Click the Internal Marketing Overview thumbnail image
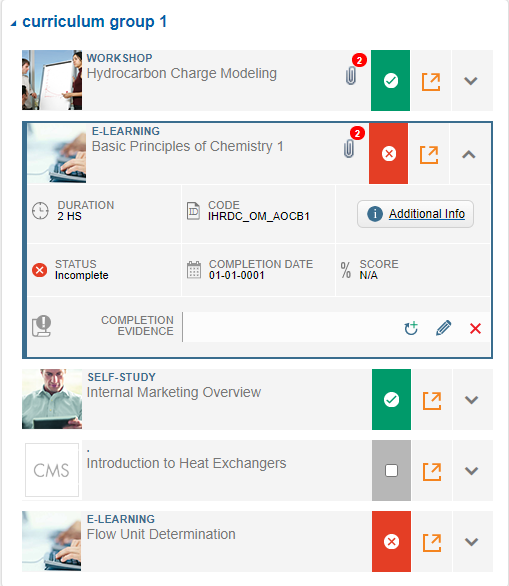 coord(52,399)
